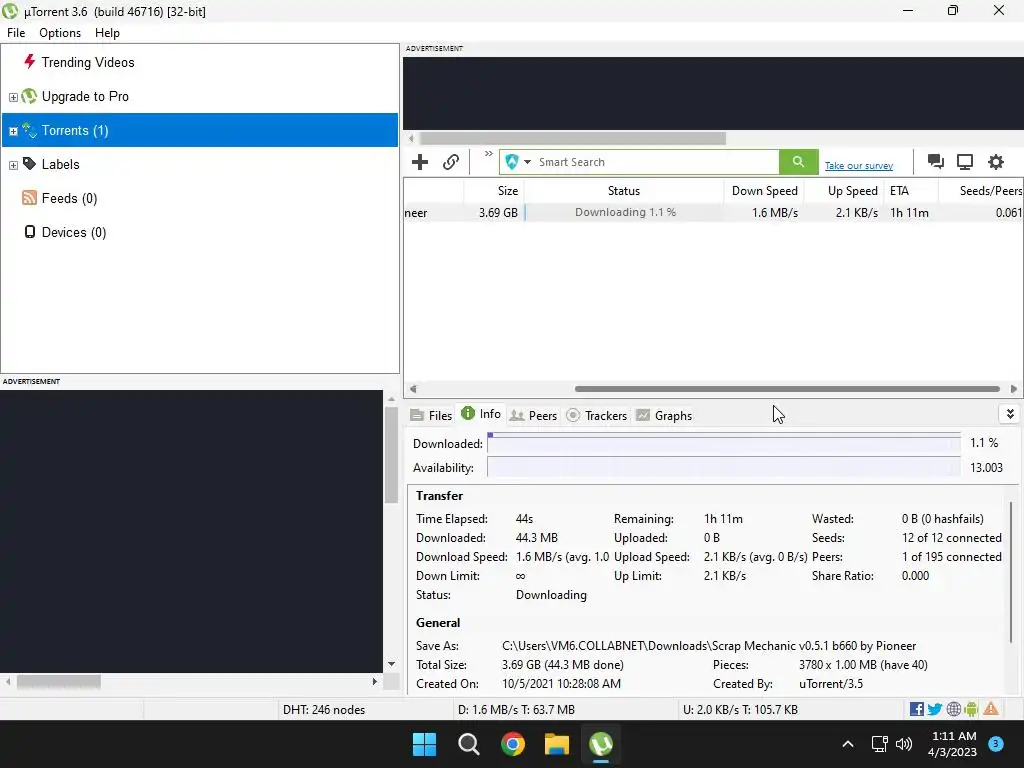1024x768 pixels.
Task: Click the Facebook icon in status bar
Action: tap(916, 709)
